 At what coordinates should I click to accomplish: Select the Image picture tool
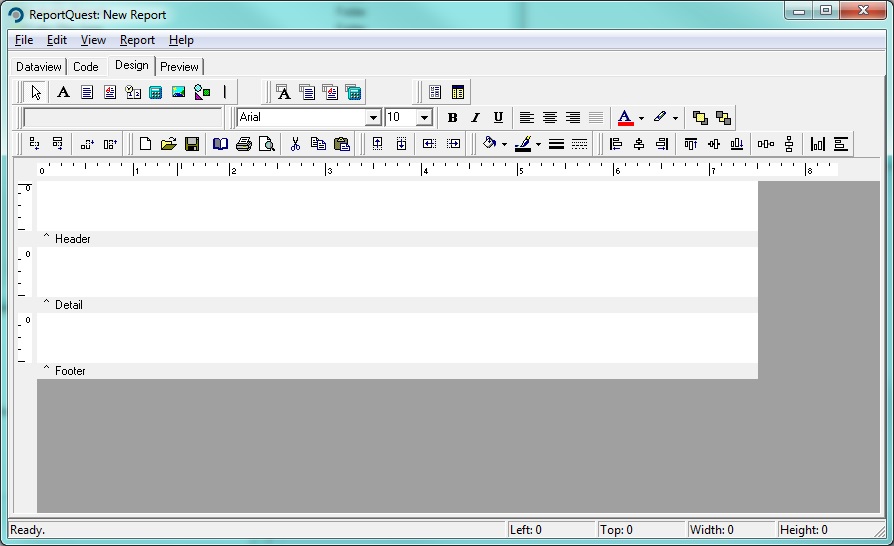click(178, 92)
